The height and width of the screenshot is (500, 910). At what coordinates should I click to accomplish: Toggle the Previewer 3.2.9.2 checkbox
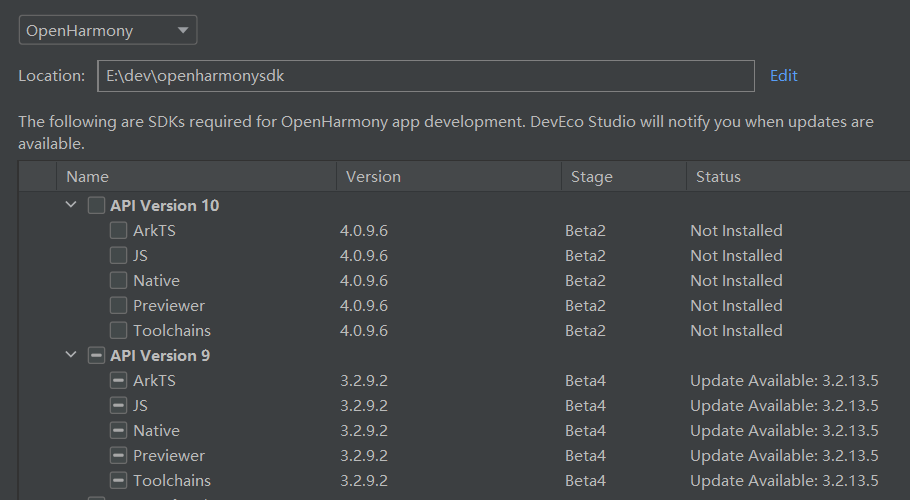(118, 455)
